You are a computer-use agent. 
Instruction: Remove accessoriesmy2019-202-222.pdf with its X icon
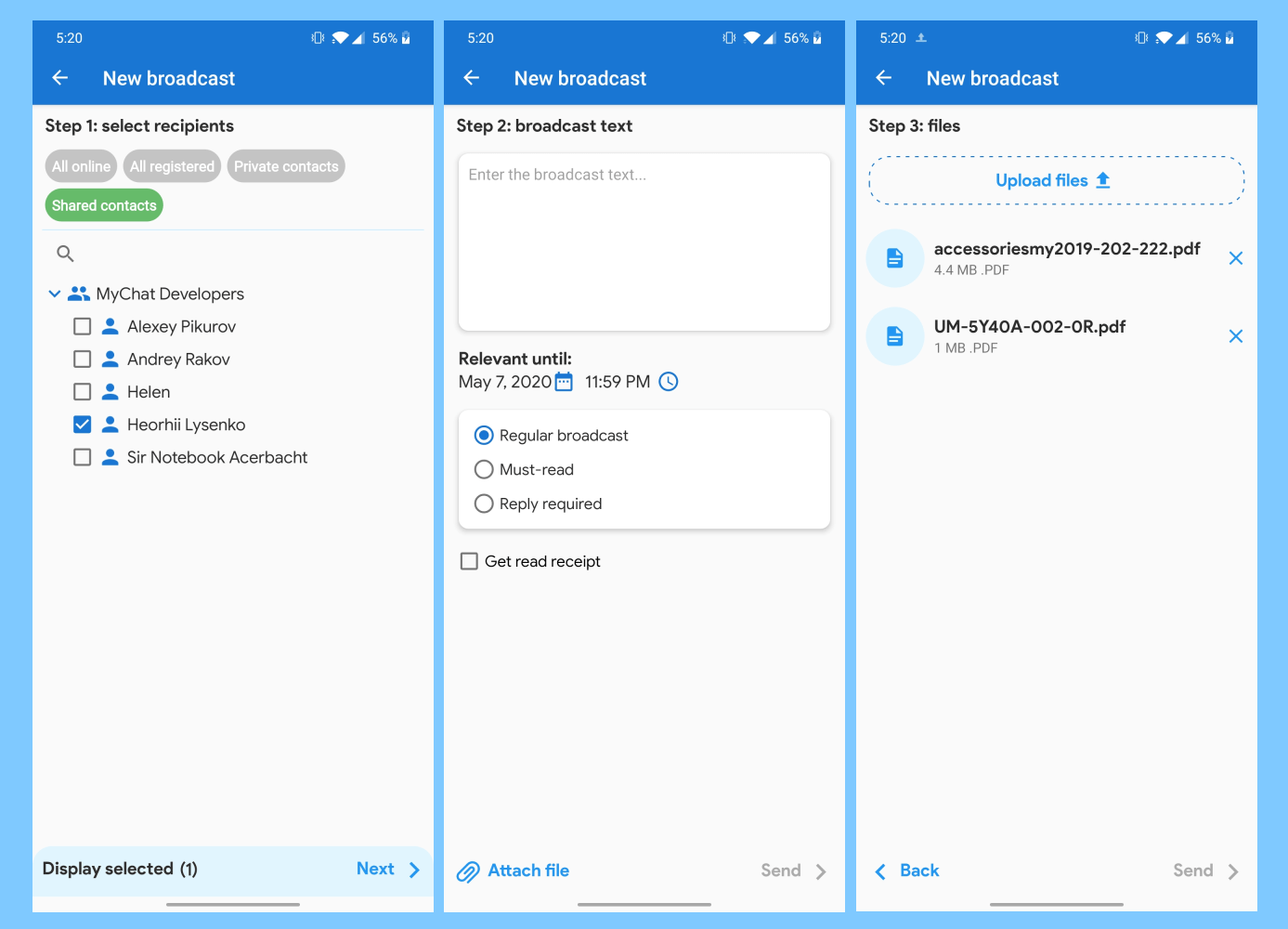pyautogui.click(x=1236, y=258)
